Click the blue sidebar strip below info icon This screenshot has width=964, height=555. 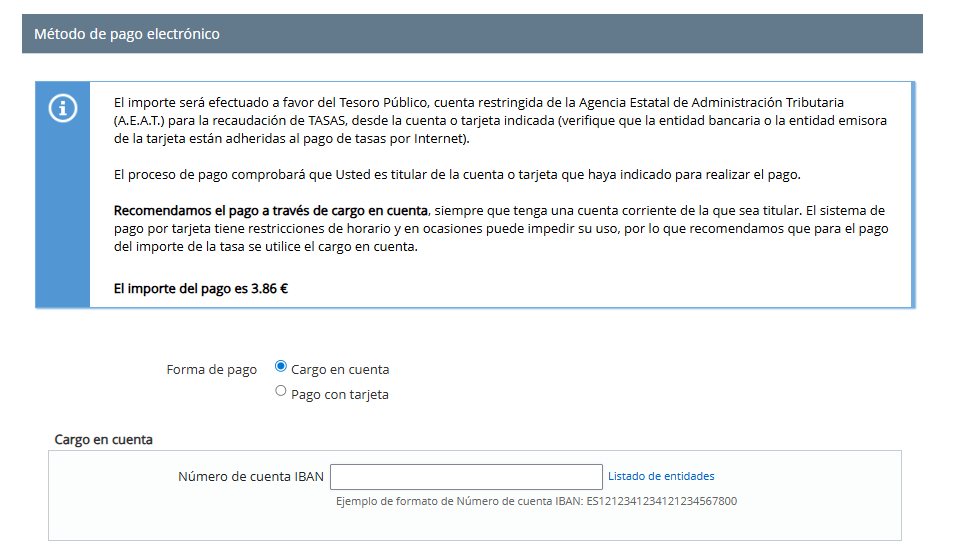[x=63, y=220]
